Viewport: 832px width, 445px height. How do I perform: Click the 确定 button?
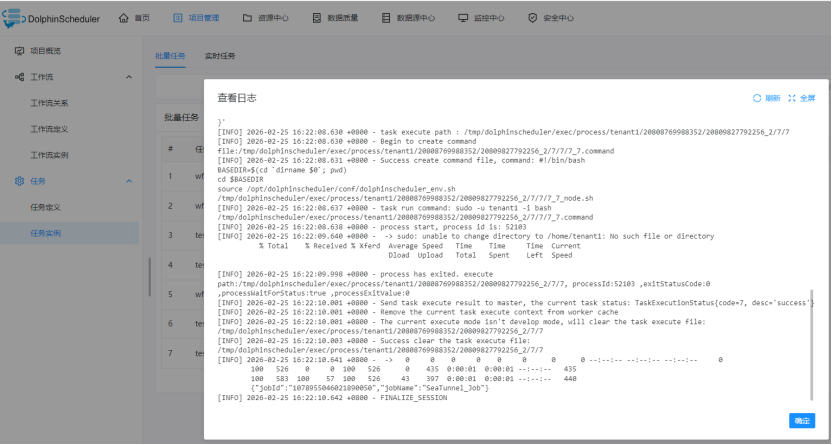point(802,421)
